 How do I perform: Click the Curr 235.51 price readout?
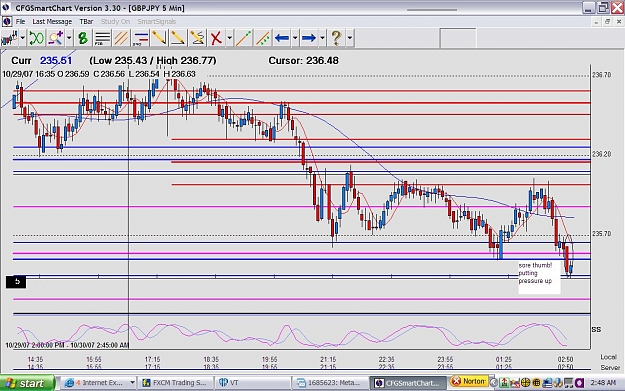coord(41,61)
